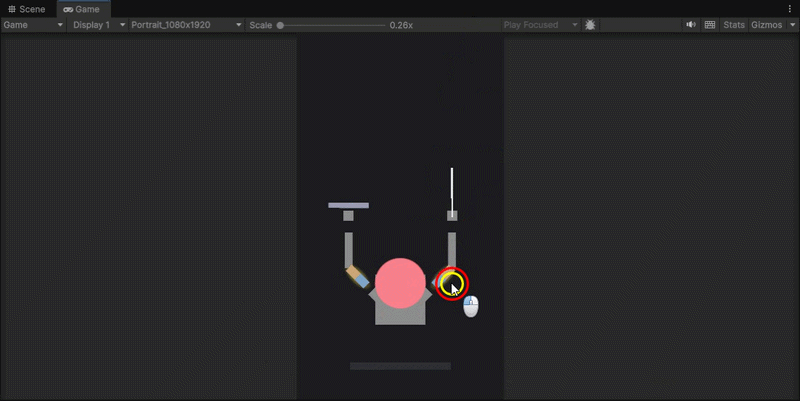Viewport: 800px width, 401px height.
Task: Toggle the Mute Audio speaker icon
Action: 691,25
